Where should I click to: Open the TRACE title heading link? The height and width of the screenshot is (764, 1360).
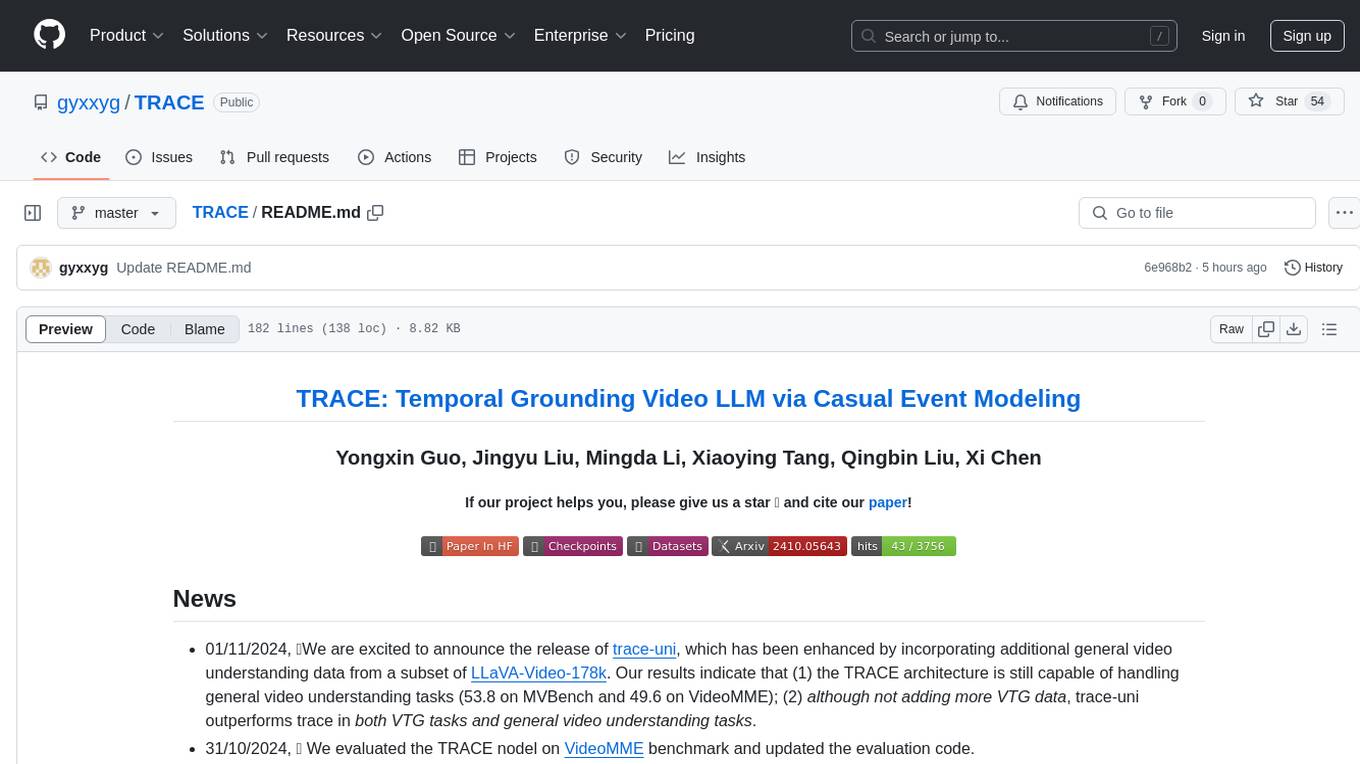pyautogui.click(x=688, y=398)
